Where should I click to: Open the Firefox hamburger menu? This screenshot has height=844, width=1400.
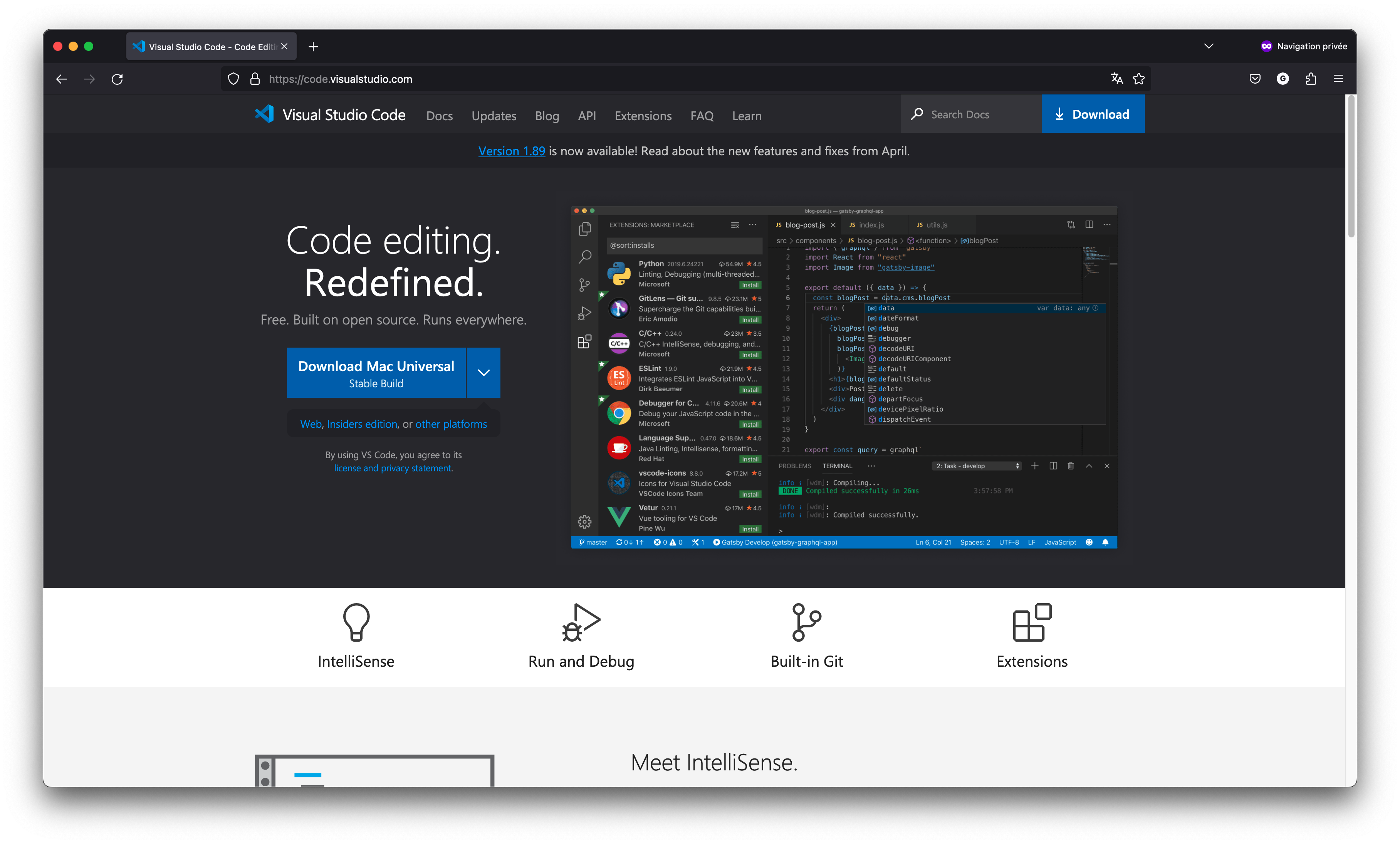1339,79
